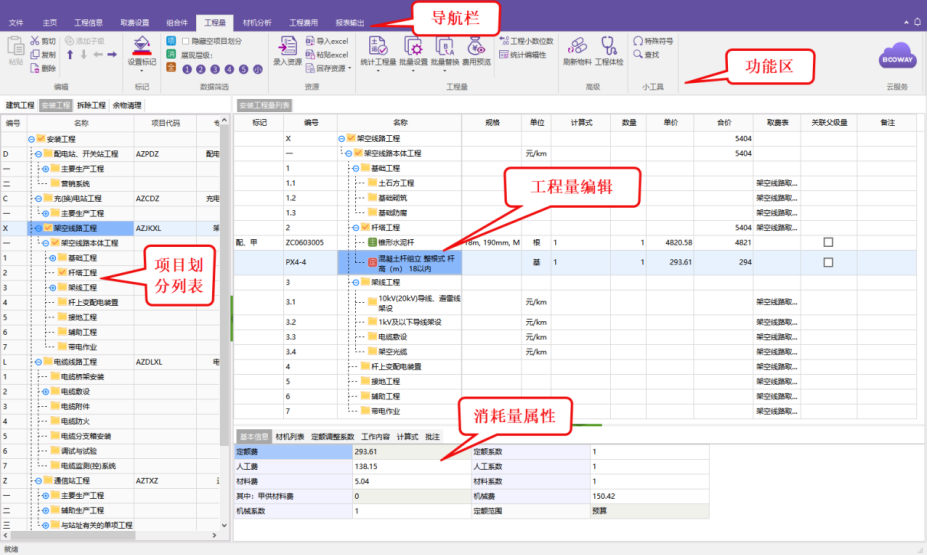Click the green 消 filter icon

pos(171,54)
